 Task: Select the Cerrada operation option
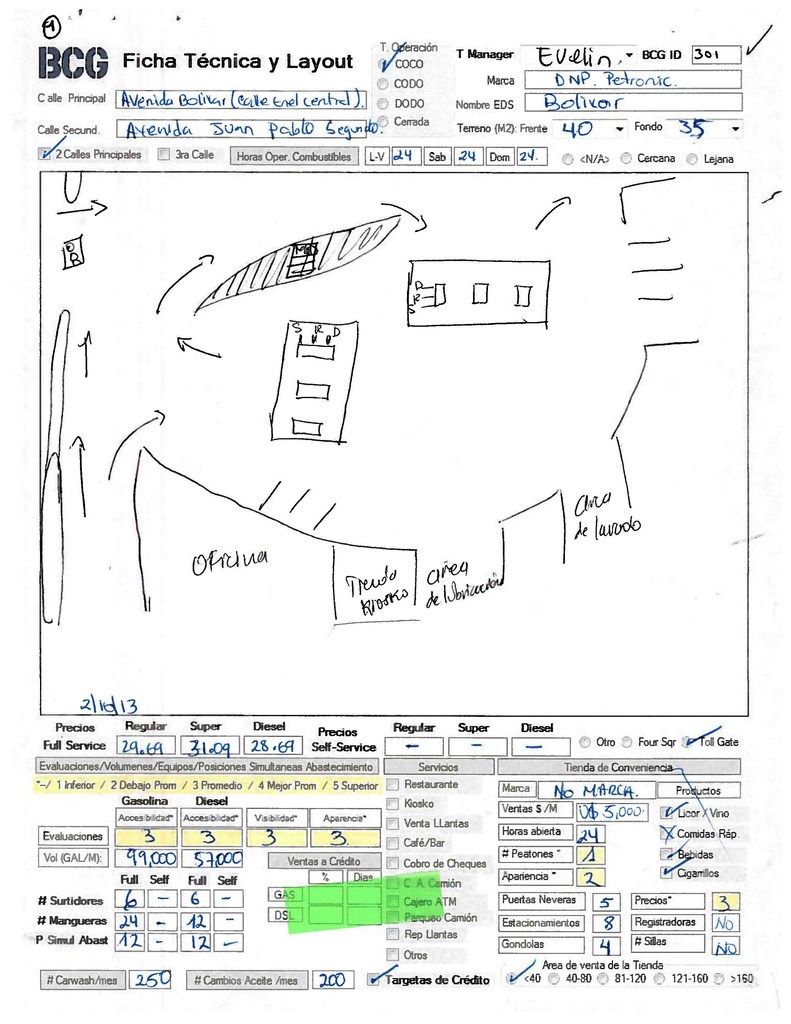[x=383, y=121]
